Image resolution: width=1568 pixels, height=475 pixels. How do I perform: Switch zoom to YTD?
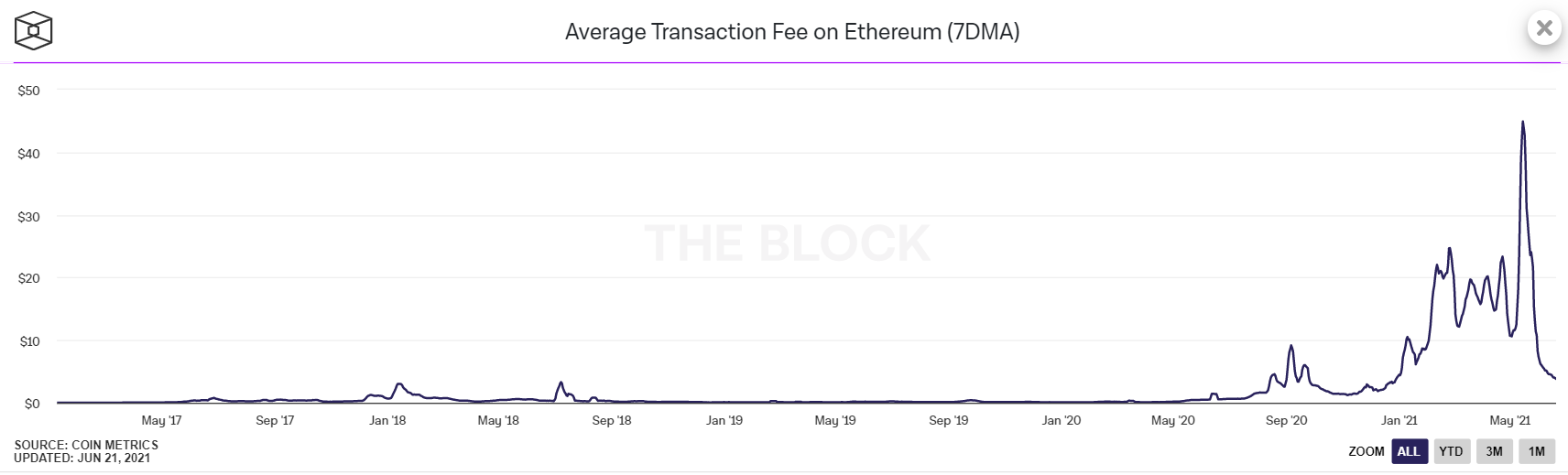click(x=1451, y=451)
